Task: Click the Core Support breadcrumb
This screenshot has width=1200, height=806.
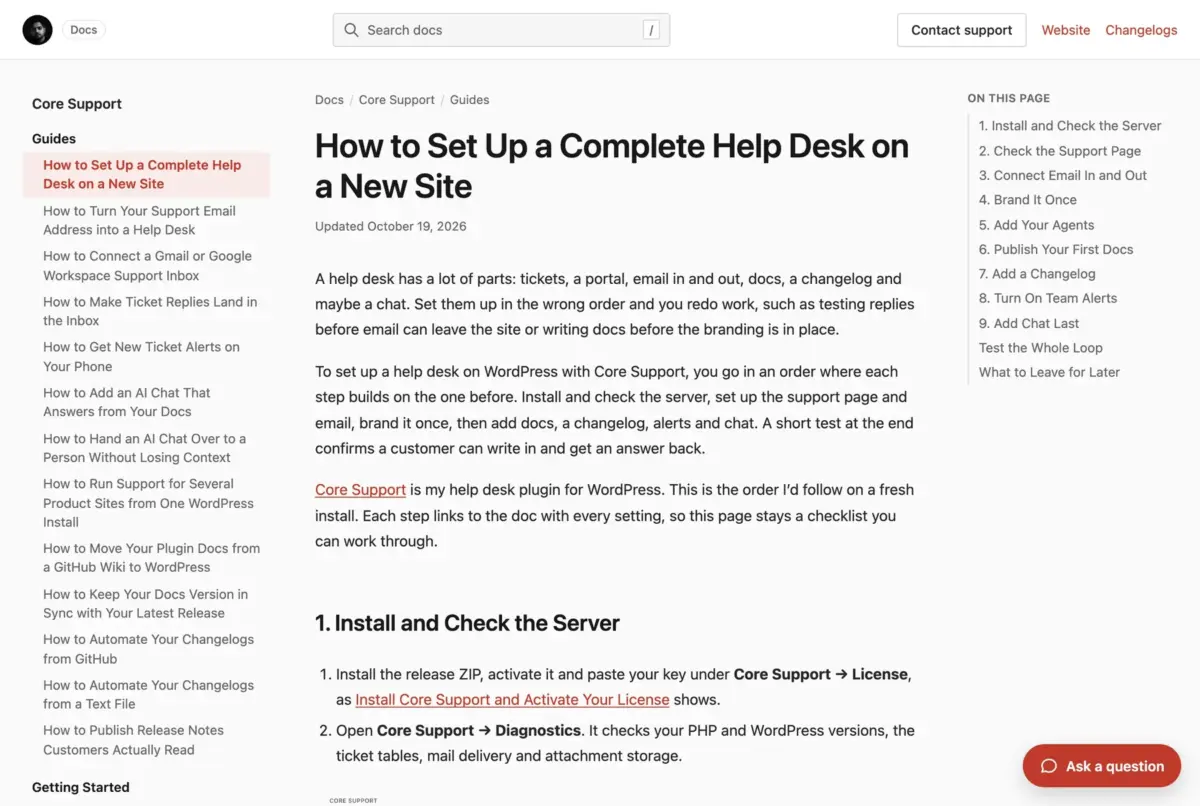Action: pyautogui.click(x=397, y=100)
